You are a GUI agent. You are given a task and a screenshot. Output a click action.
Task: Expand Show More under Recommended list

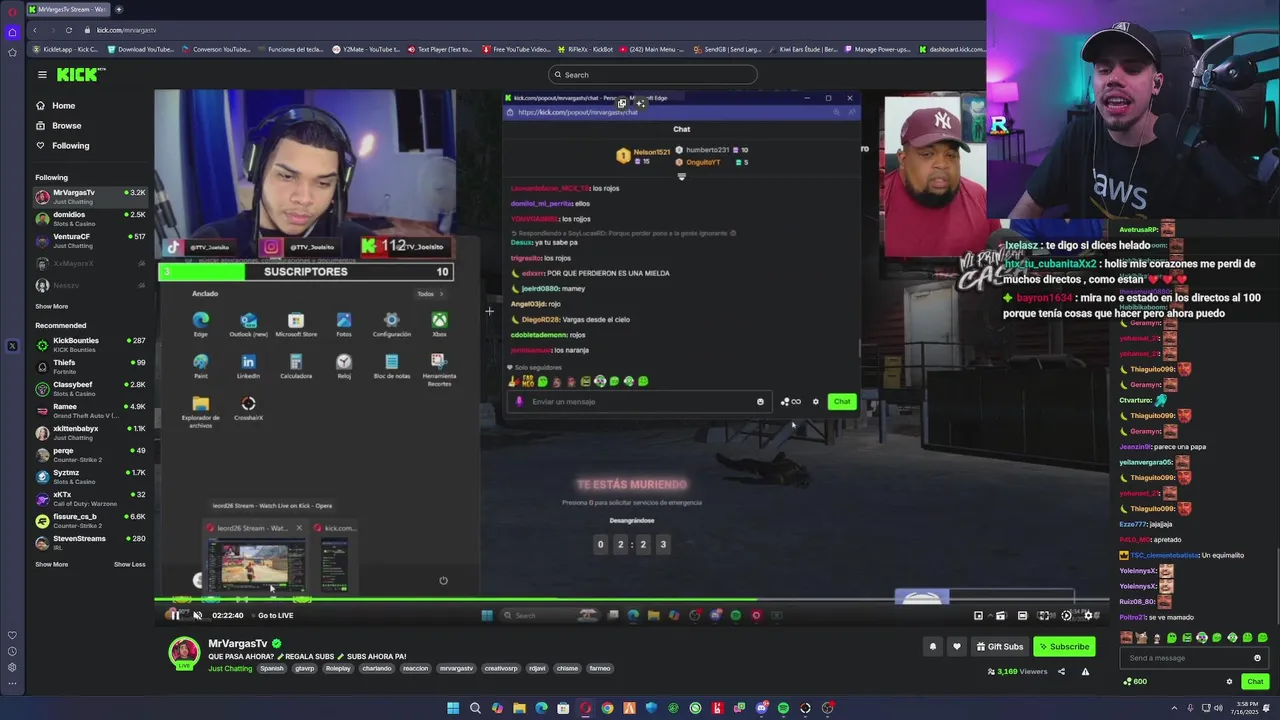pos(52,564)
